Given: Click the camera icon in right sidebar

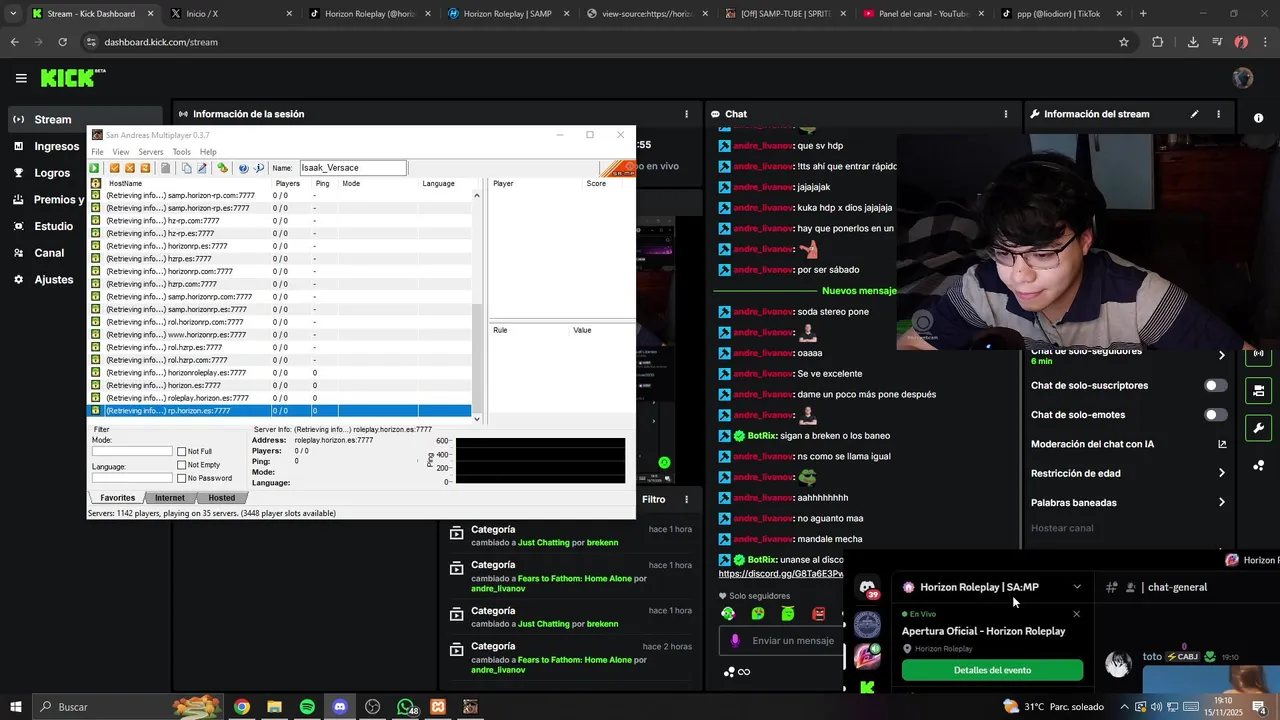Looking at the screenshot, I should coord(1258,391).
